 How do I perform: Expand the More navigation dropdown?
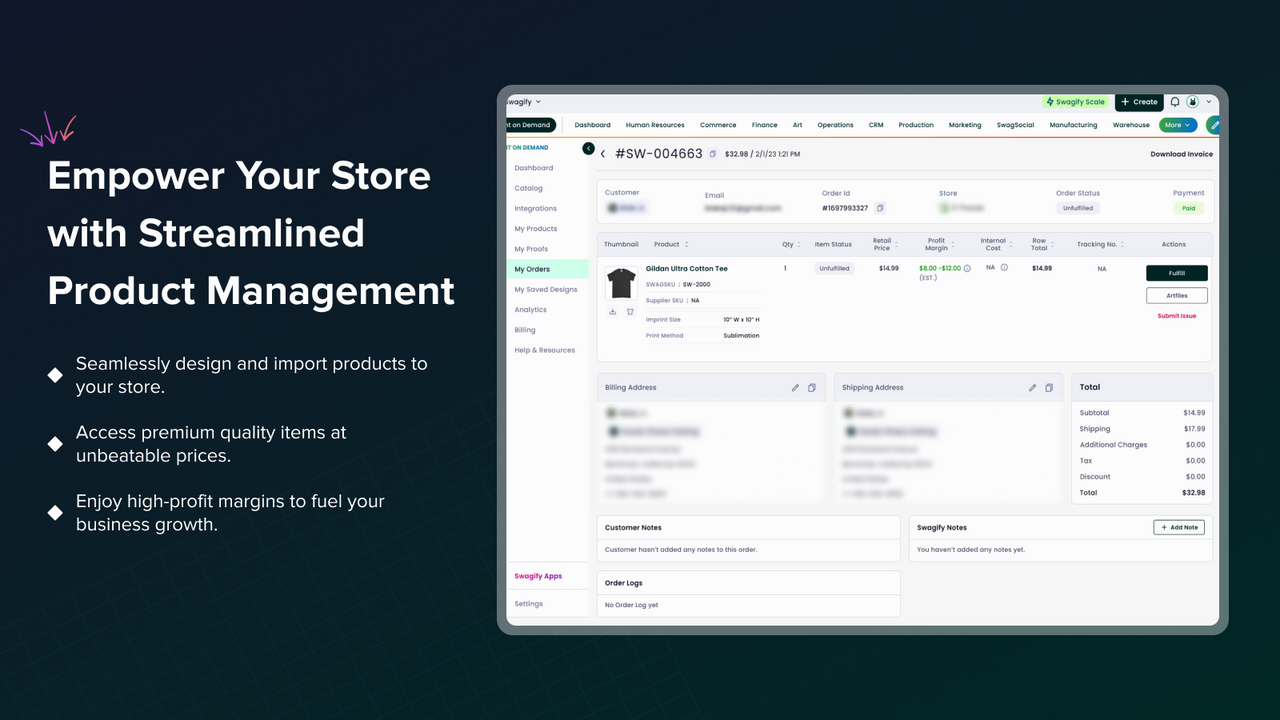[1178, 125]
